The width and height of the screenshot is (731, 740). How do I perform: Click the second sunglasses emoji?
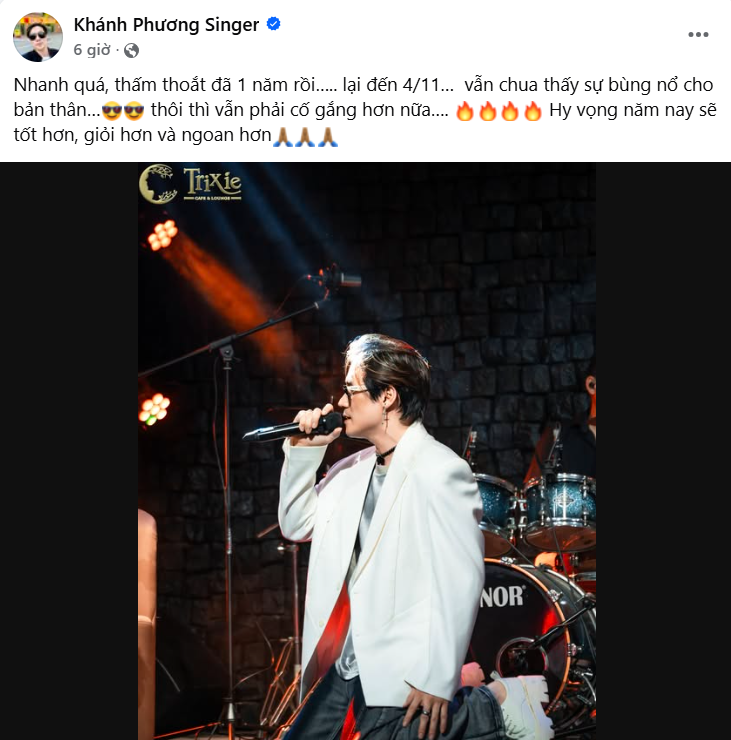[134, 111]
